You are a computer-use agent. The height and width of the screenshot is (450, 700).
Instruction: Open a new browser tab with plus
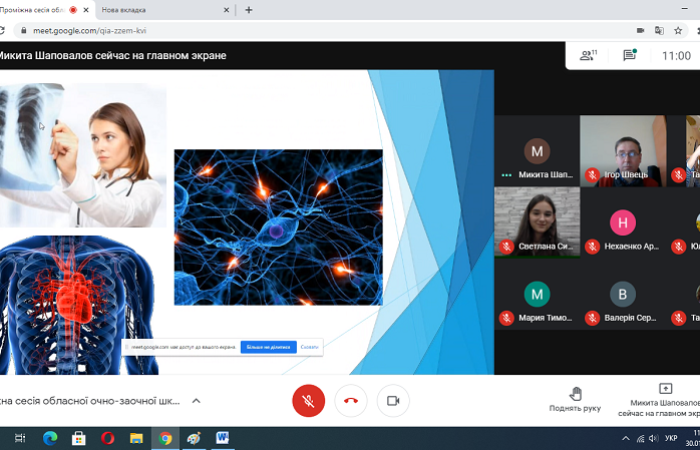point(248,10)
